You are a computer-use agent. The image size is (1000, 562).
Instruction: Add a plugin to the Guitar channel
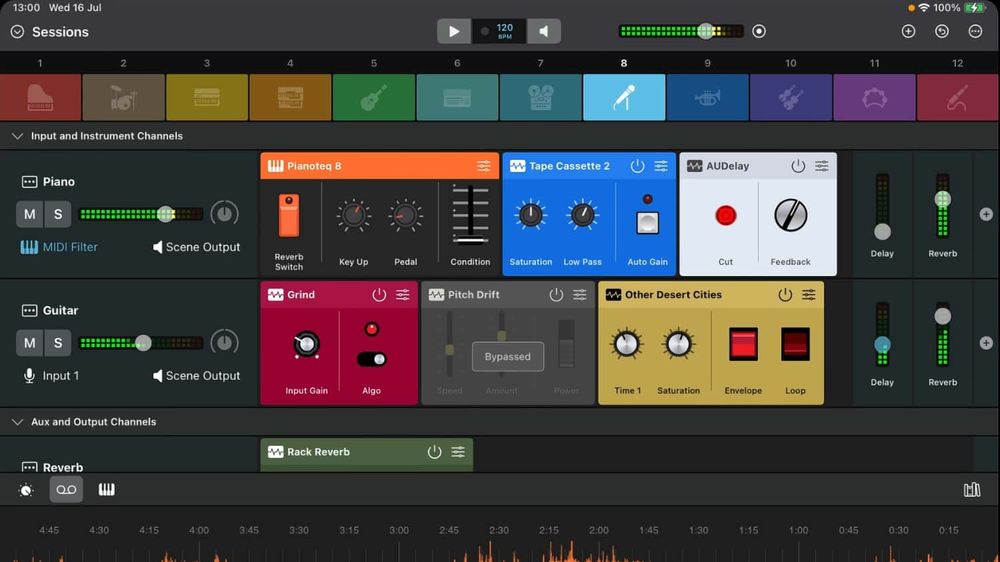pos(986,343)
